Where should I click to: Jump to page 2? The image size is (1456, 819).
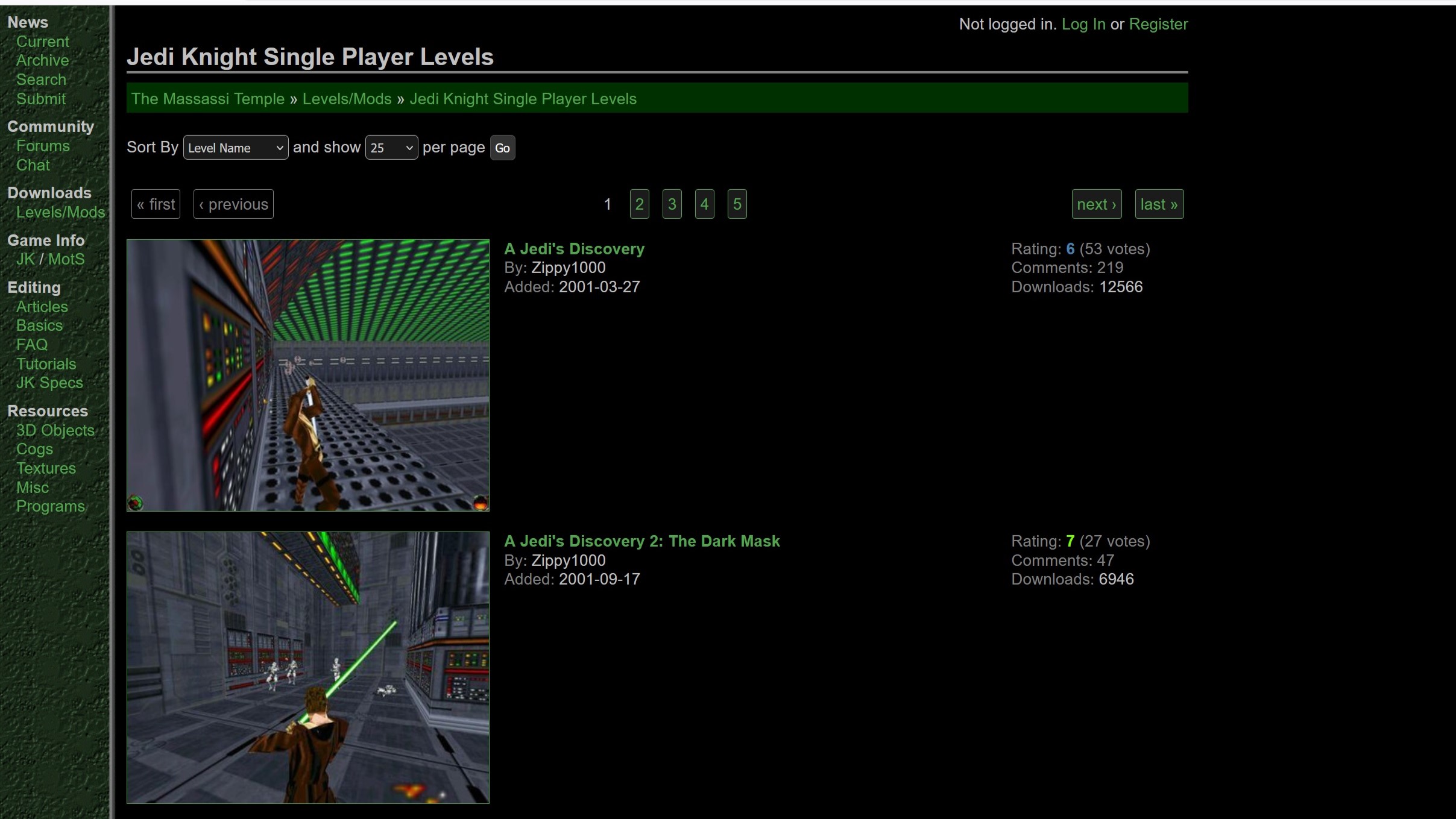(x=639, y=204)
